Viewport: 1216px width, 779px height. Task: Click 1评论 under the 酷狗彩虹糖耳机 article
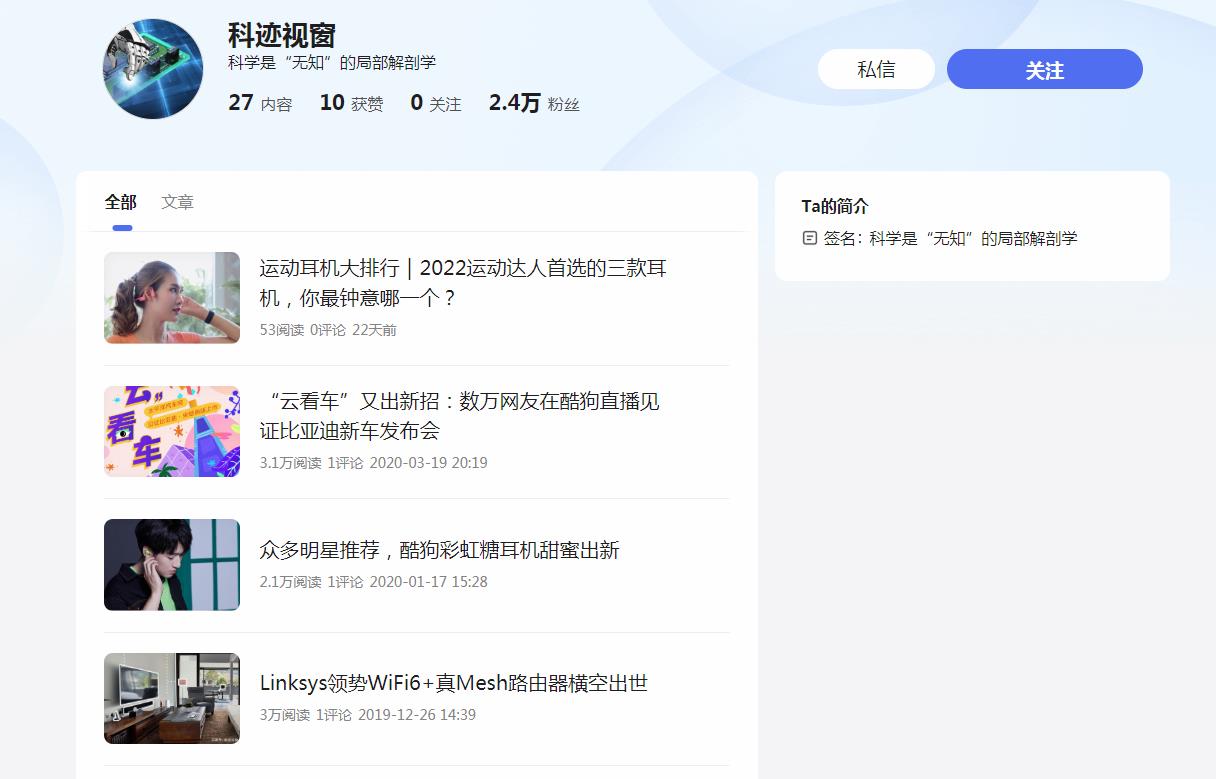coord(346,582)
